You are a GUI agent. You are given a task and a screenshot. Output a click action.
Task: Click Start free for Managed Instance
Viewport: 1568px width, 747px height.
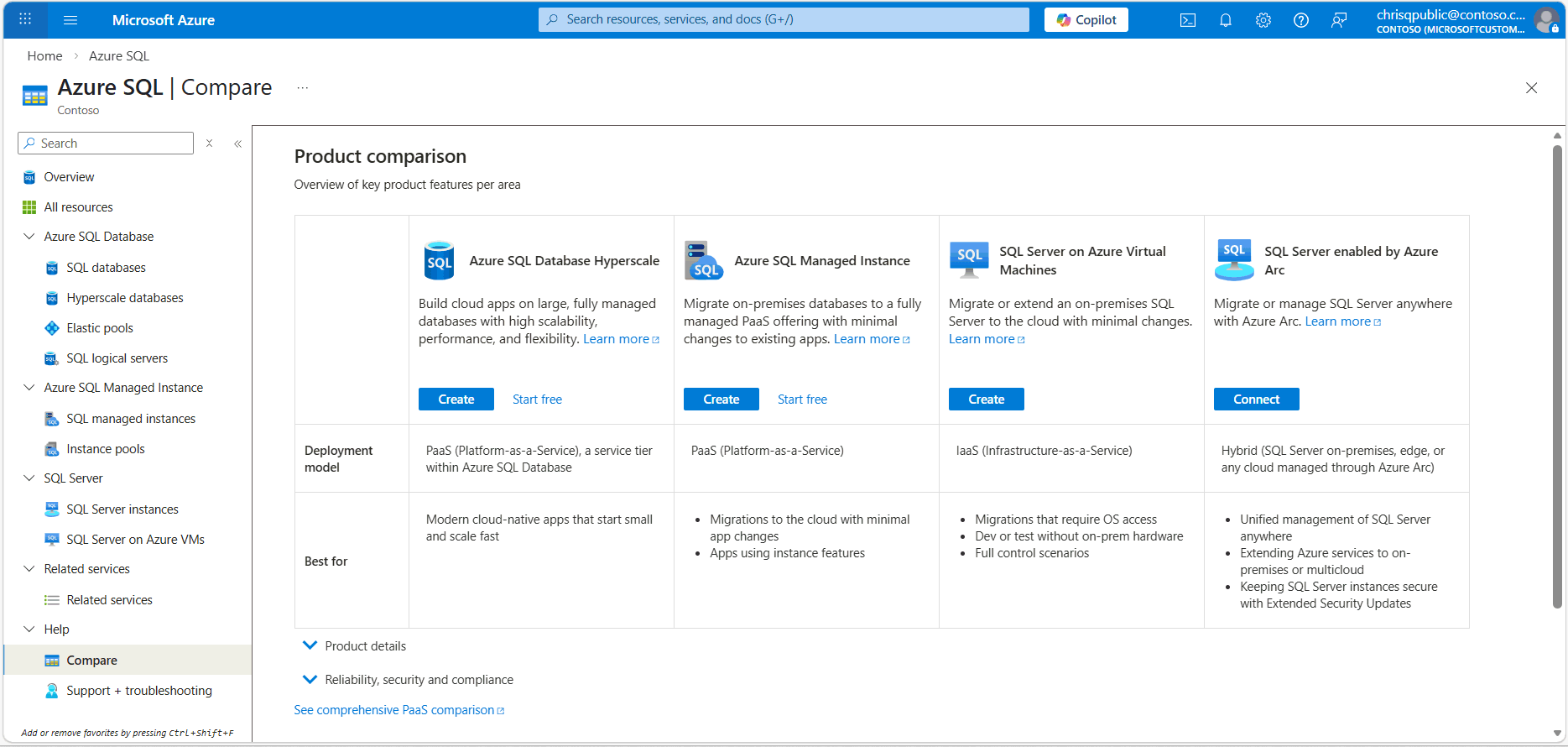coord(803,400)
